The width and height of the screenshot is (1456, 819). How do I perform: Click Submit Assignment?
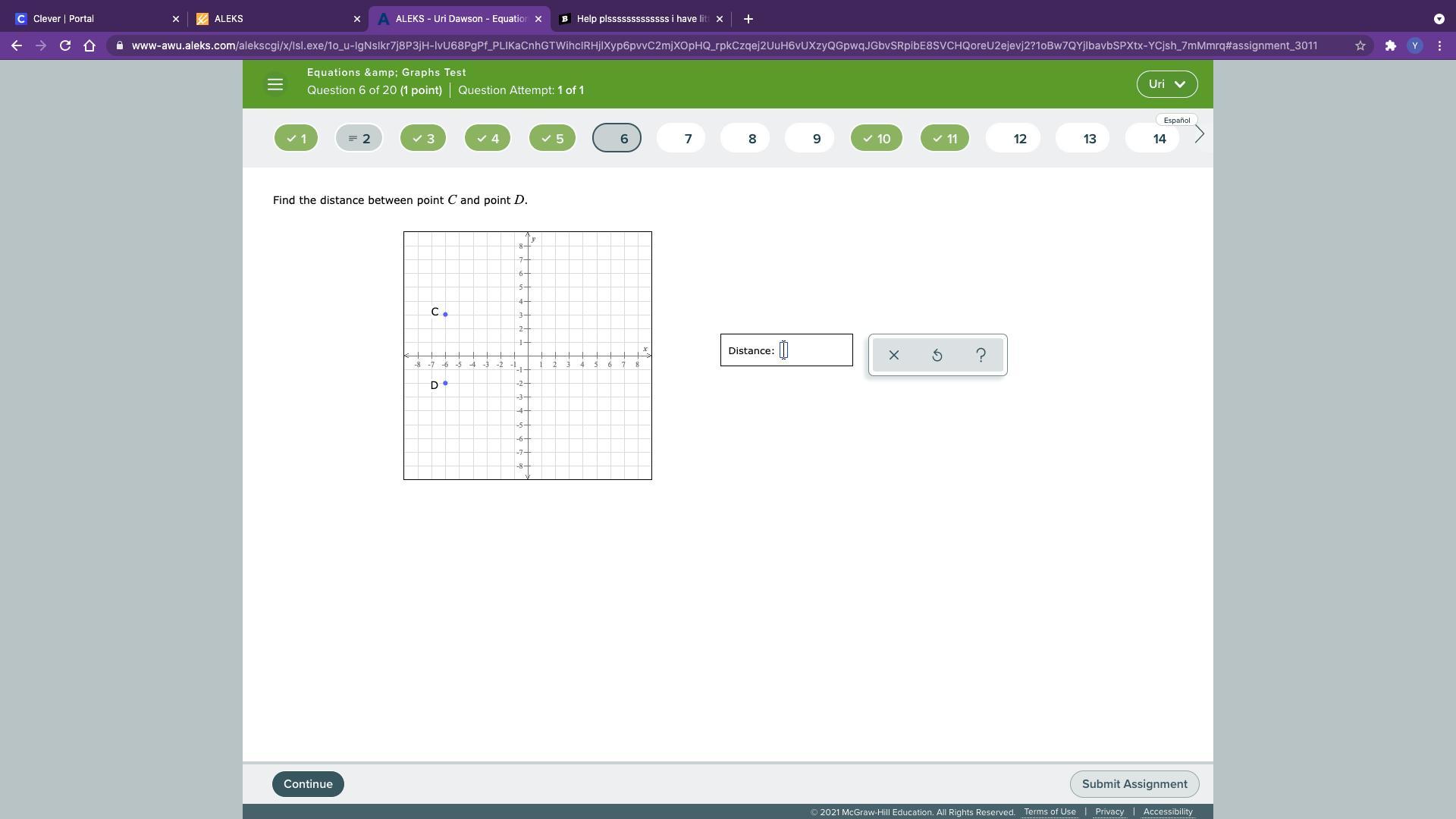pyautogui.click(x=1134, y=784)
